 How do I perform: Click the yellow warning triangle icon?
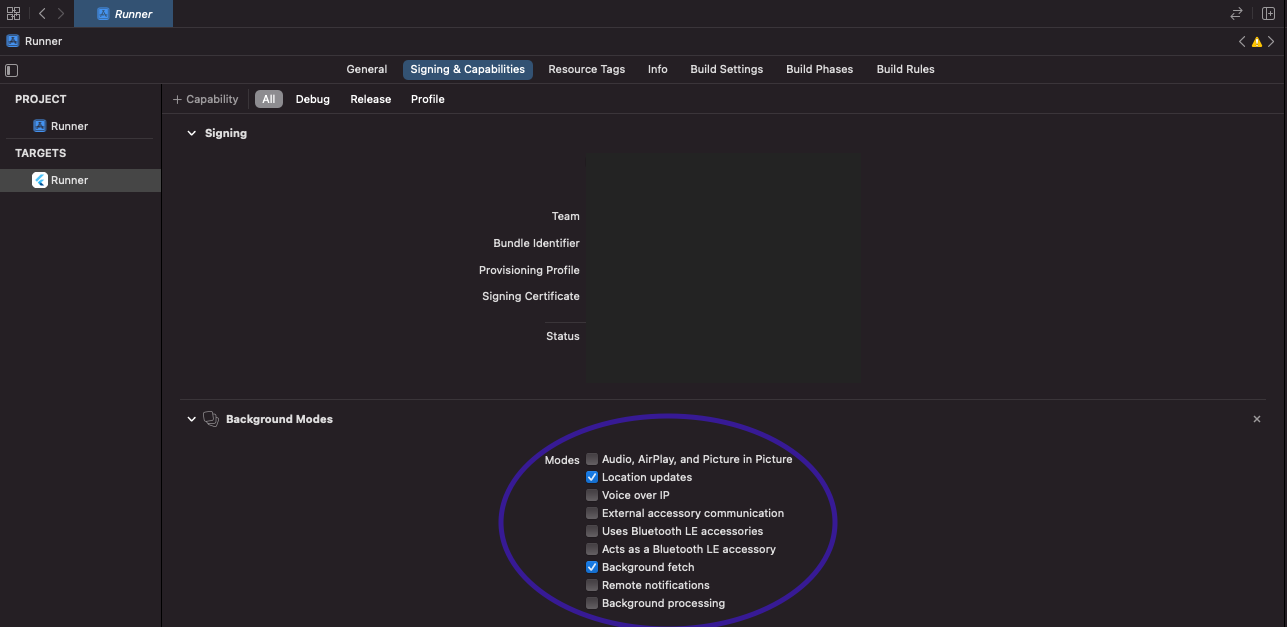[x=1257, y=41]
